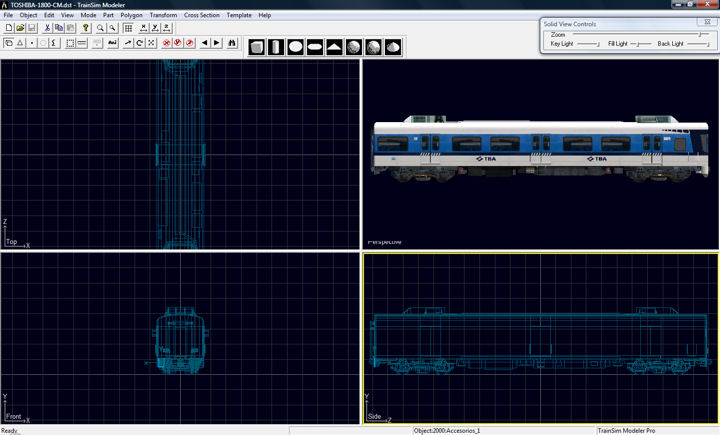Open the Polygon menu
Viewport: 720px width, 435px height.
point(131,16)
